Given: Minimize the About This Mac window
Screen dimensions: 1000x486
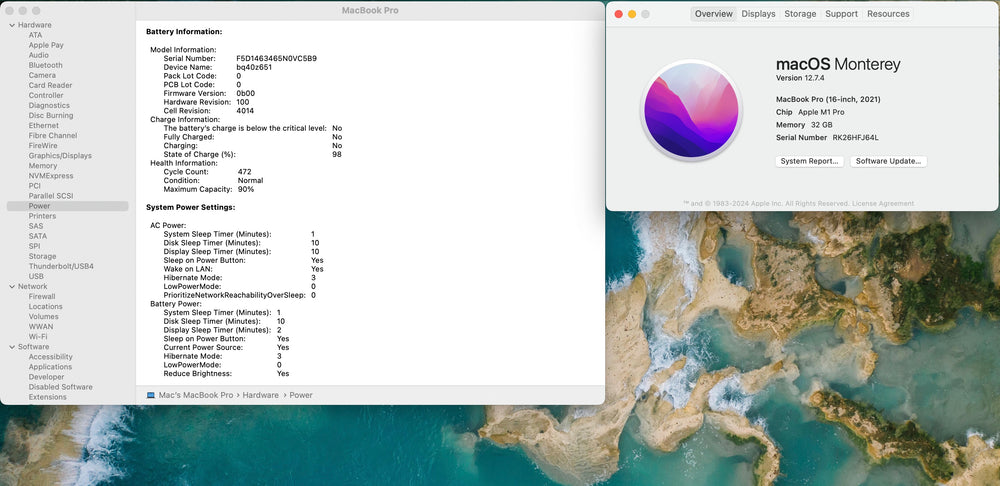Looking at the screenshot, I should 632,14.
